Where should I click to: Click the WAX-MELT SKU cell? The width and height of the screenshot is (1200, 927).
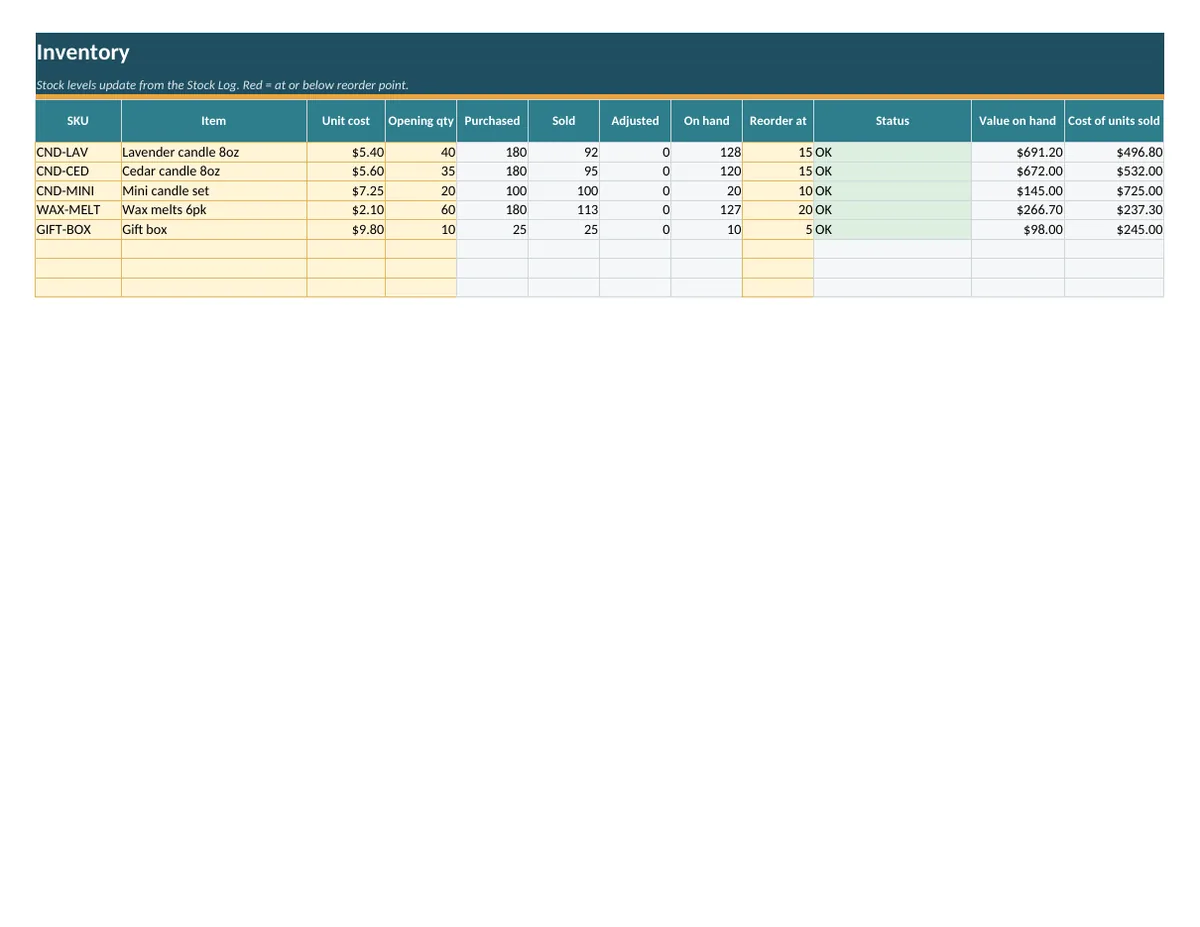(78, 210)
